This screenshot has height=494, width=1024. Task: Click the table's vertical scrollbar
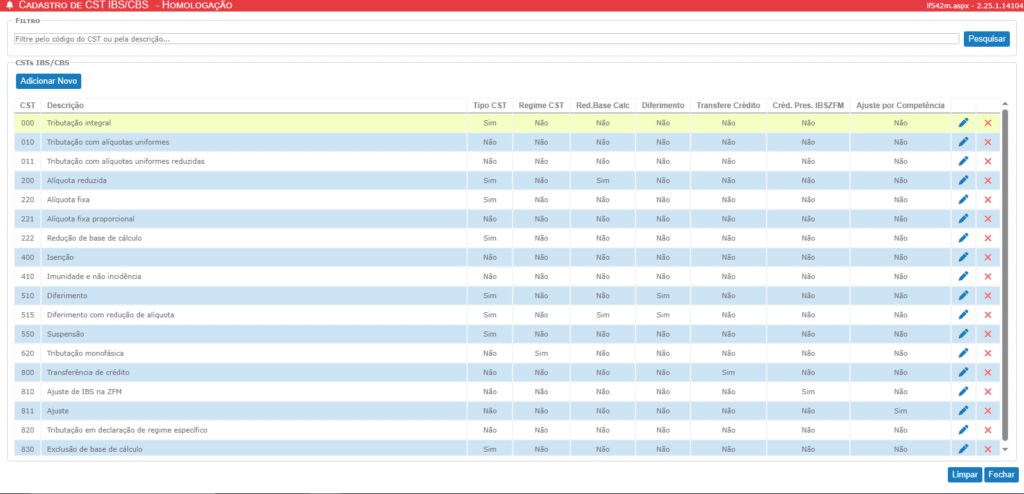click(1005, 270)
